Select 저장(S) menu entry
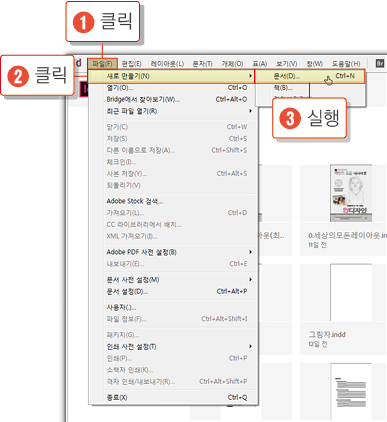The image size is (387, 422). 173,139
